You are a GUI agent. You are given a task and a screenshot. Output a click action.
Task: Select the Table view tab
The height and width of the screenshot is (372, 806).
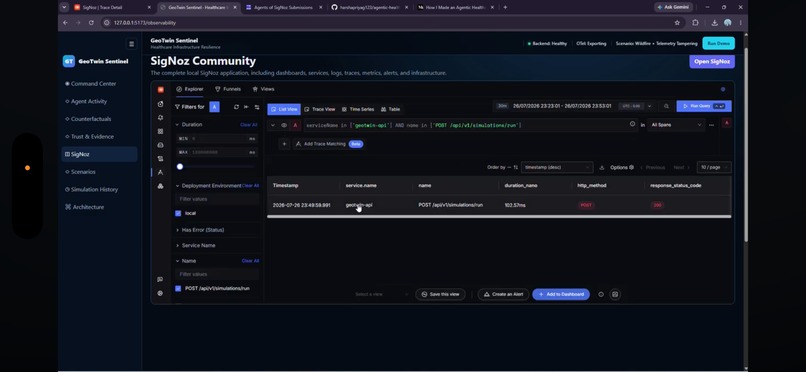pos(390,109)
